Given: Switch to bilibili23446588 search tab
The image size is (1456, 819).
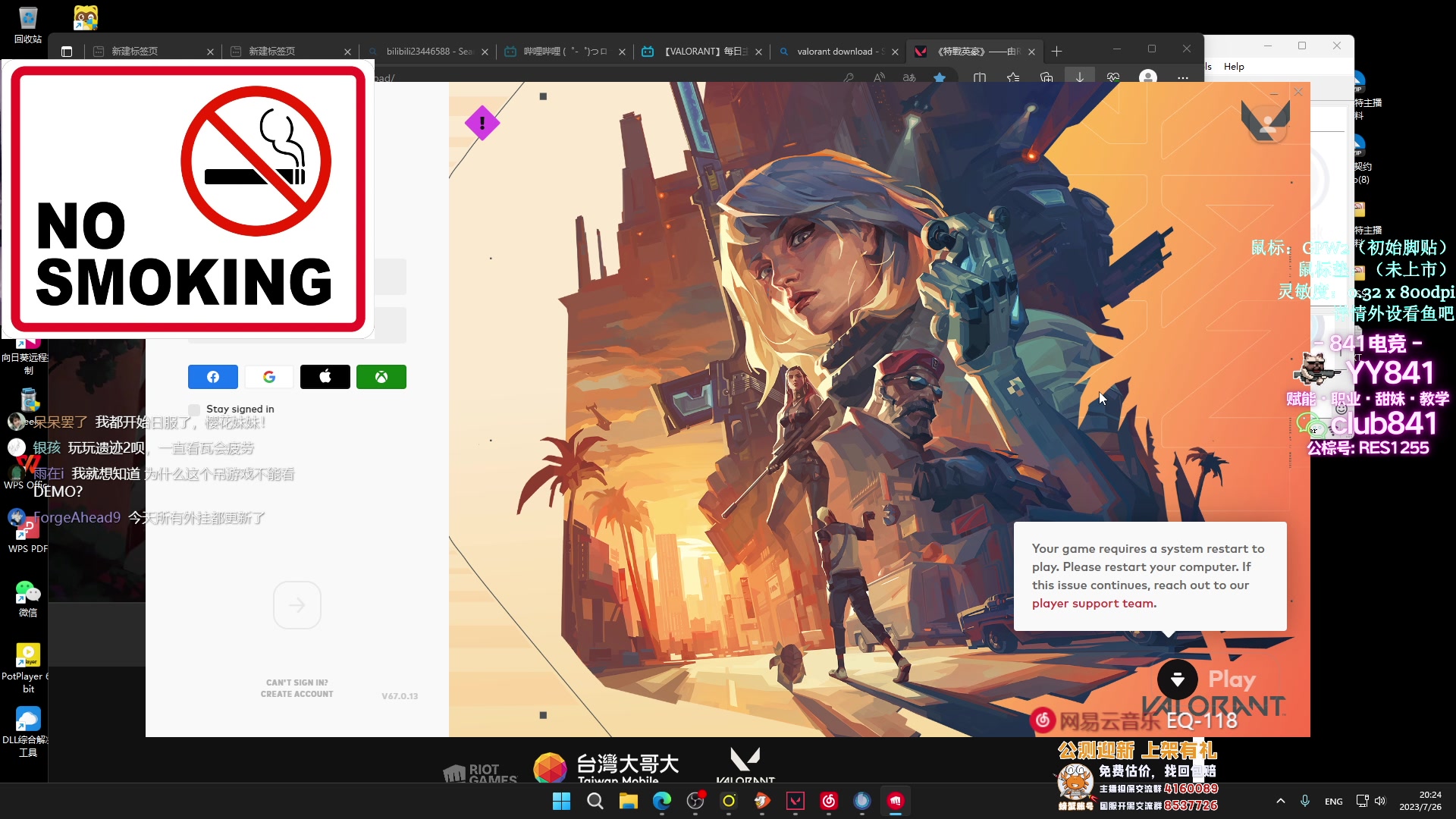Looking at the screenshot, I should point(429,52).
